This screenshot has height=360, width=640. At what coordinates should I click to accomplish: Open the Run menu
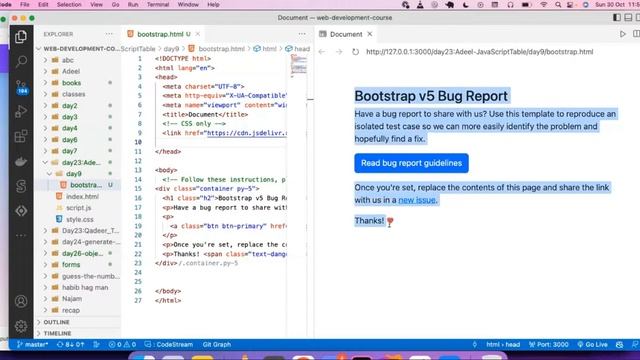click(x=133, y=4)
